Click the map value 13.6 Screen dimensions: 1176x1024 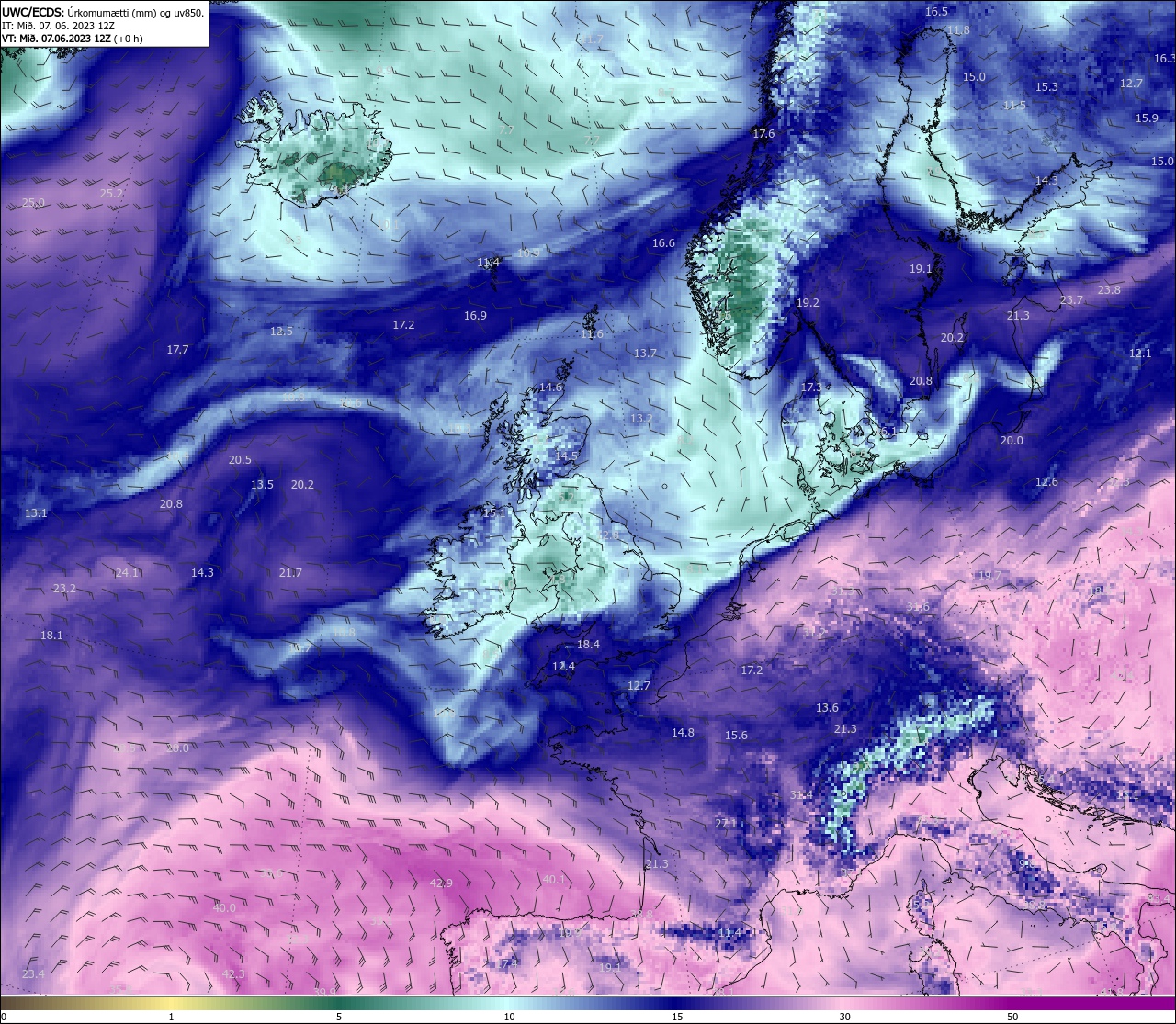click(827, 708)
